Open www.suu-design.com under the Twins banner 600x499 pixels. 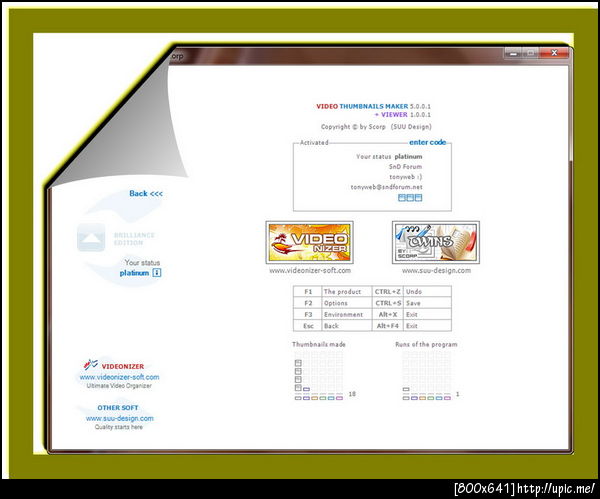[x=436, y=271]
